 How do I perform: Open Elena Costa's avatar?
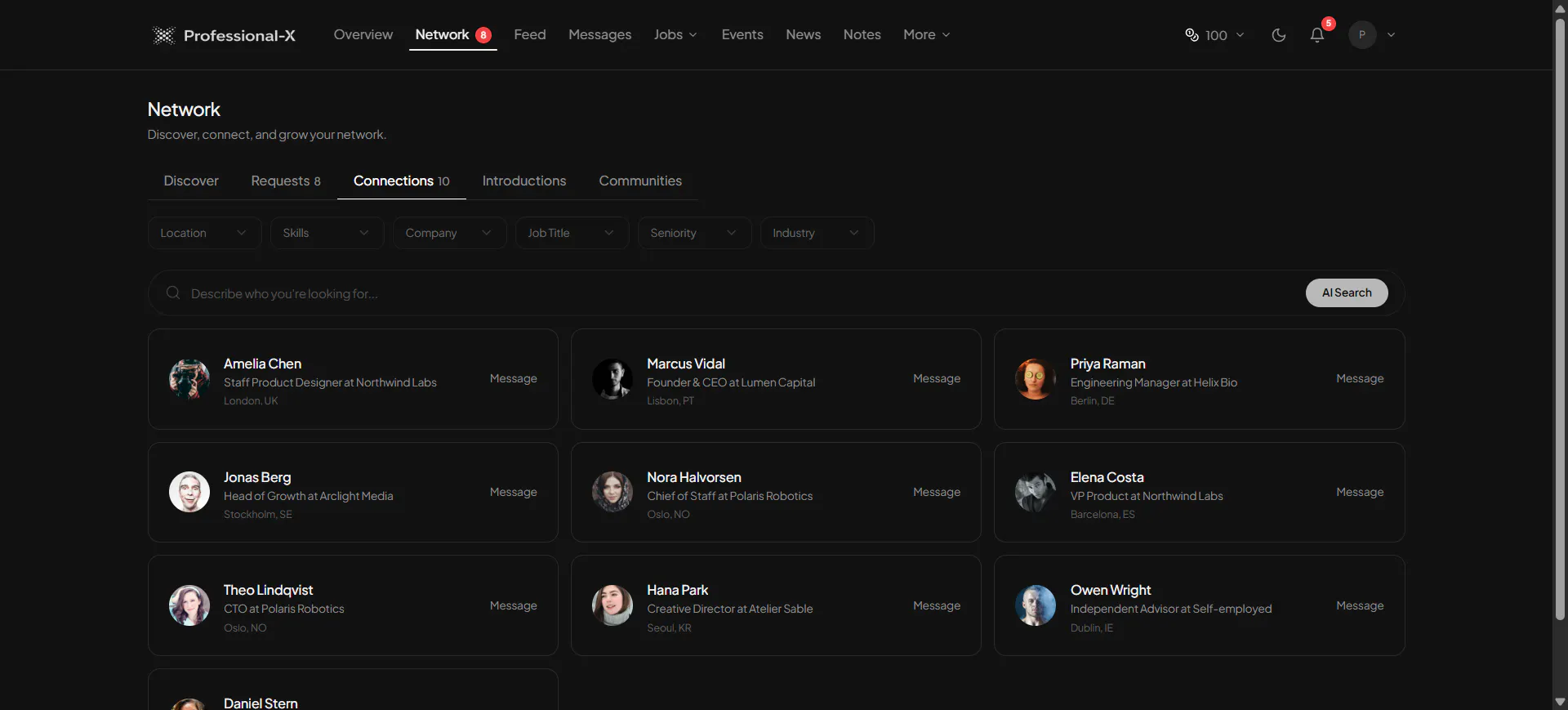click(x=1036, y=492)
